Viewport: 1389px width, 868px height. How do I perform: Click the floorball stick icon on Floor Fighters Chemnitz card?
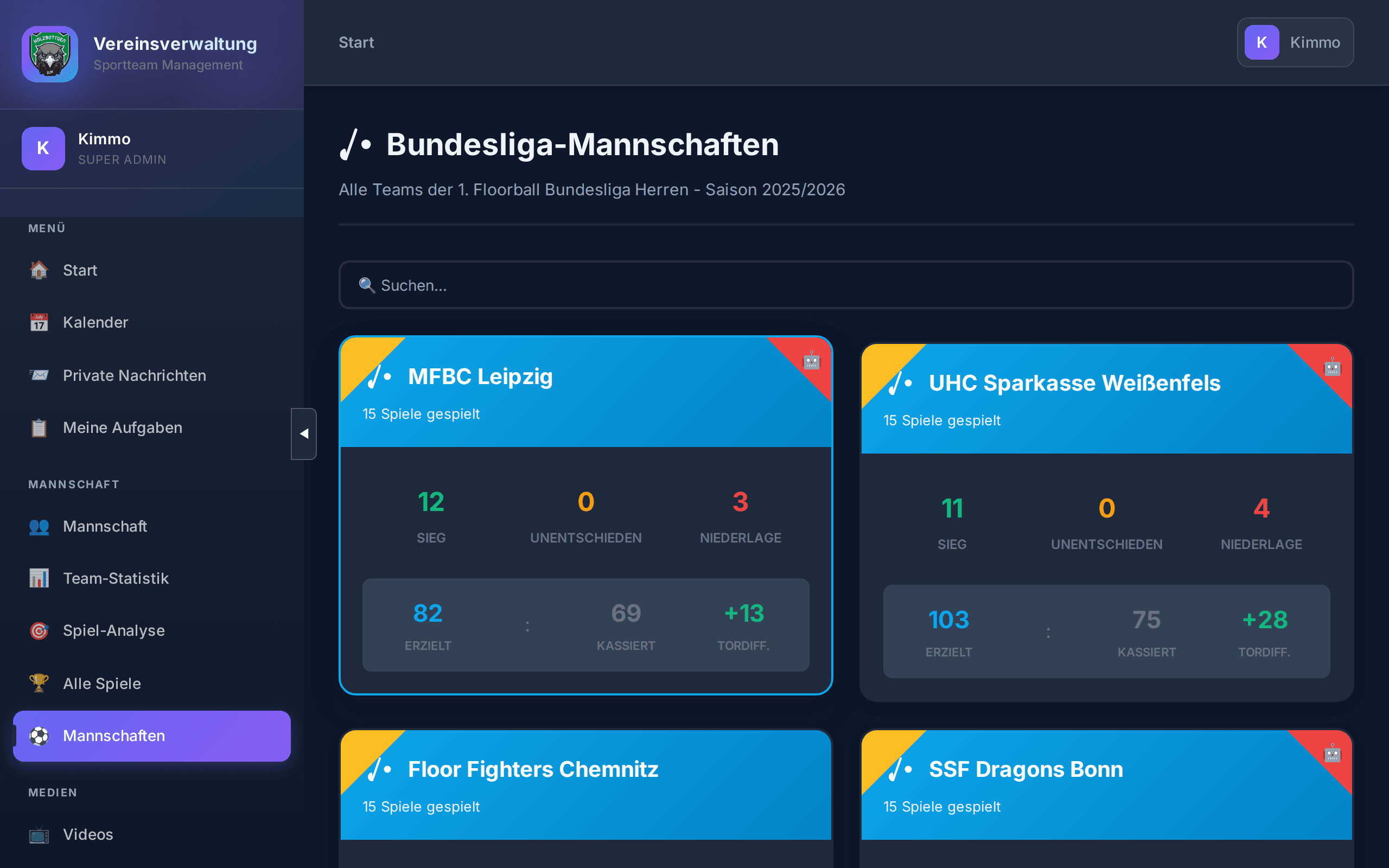coord(380,769)
